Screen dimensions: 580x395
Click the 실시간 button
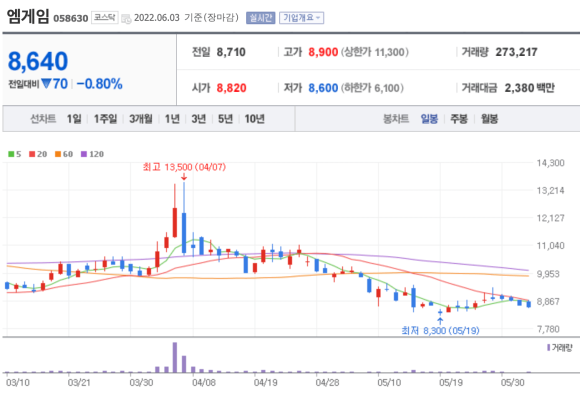(x=260, y=18)
